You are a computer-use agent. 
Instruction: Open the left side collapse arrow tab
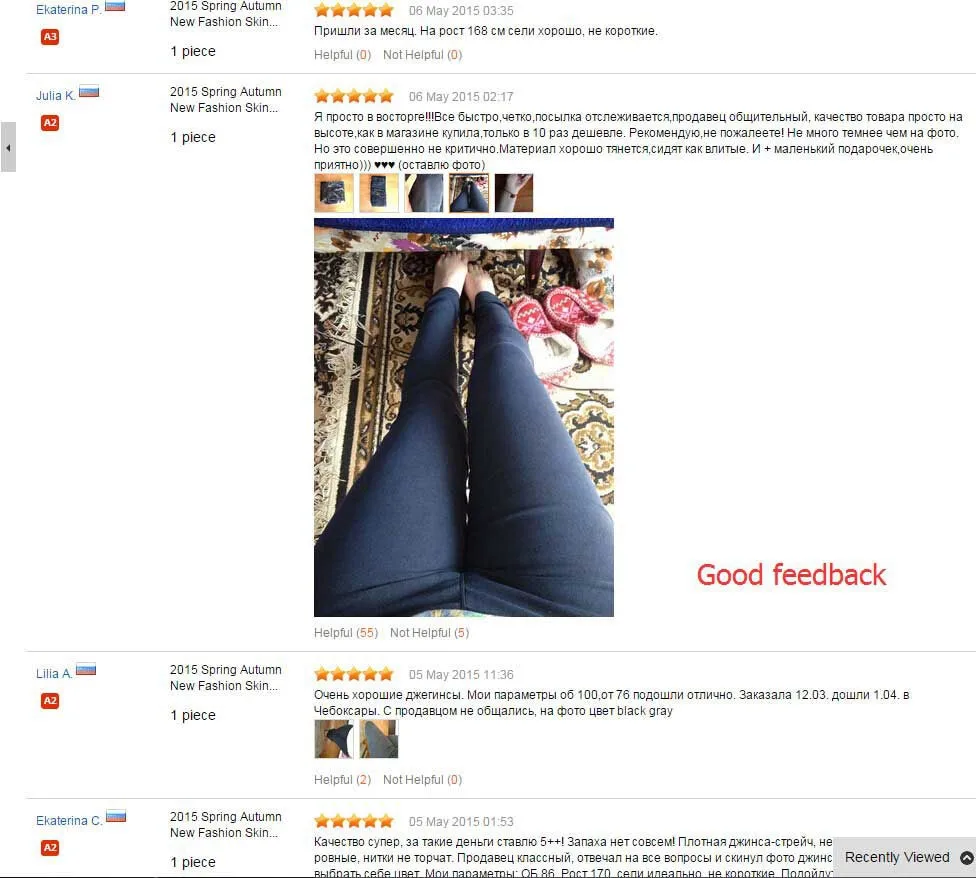pyautogui.click(x=8, y=147)
